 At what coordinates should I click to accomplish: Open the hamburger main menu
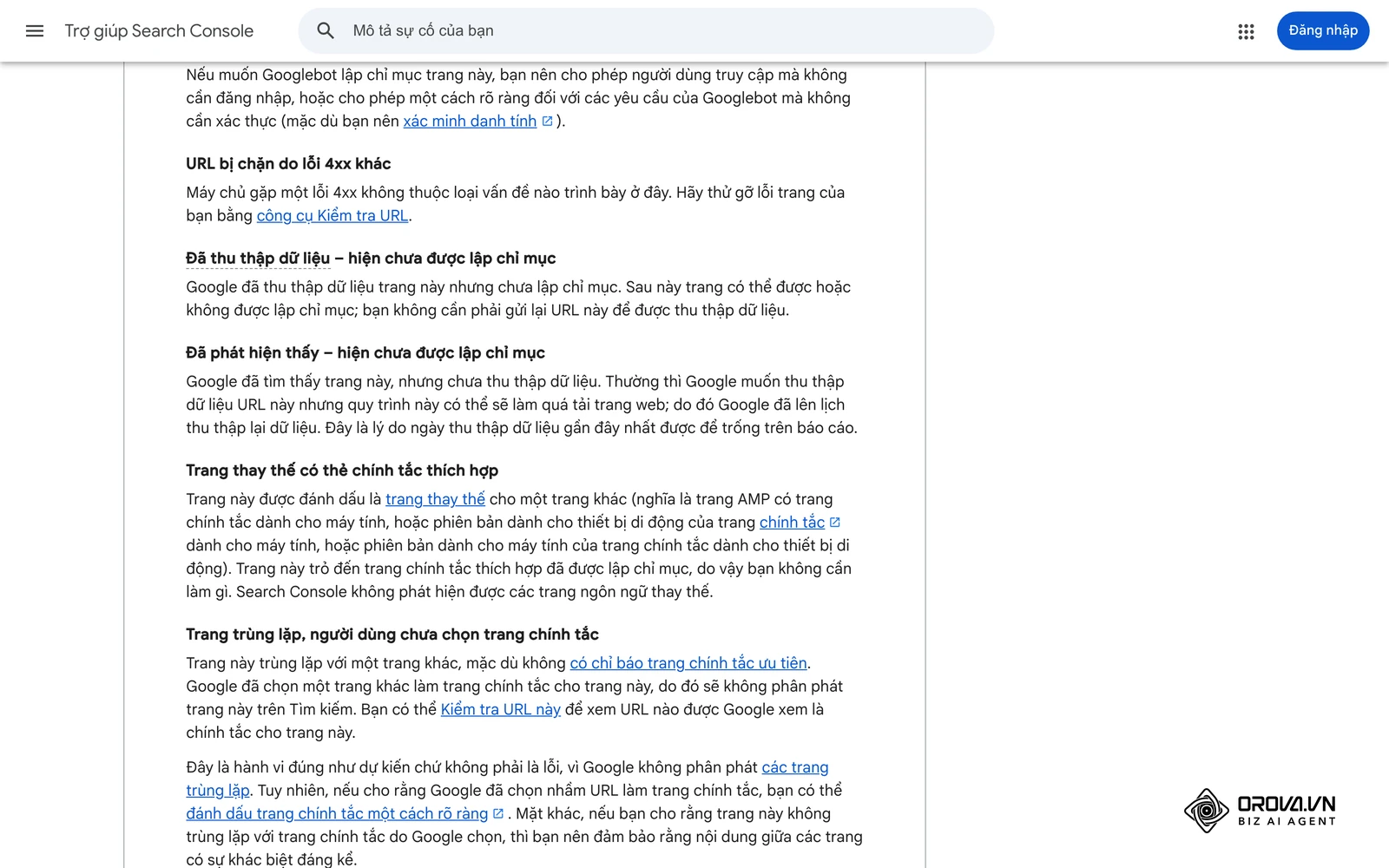click(35, 31)
